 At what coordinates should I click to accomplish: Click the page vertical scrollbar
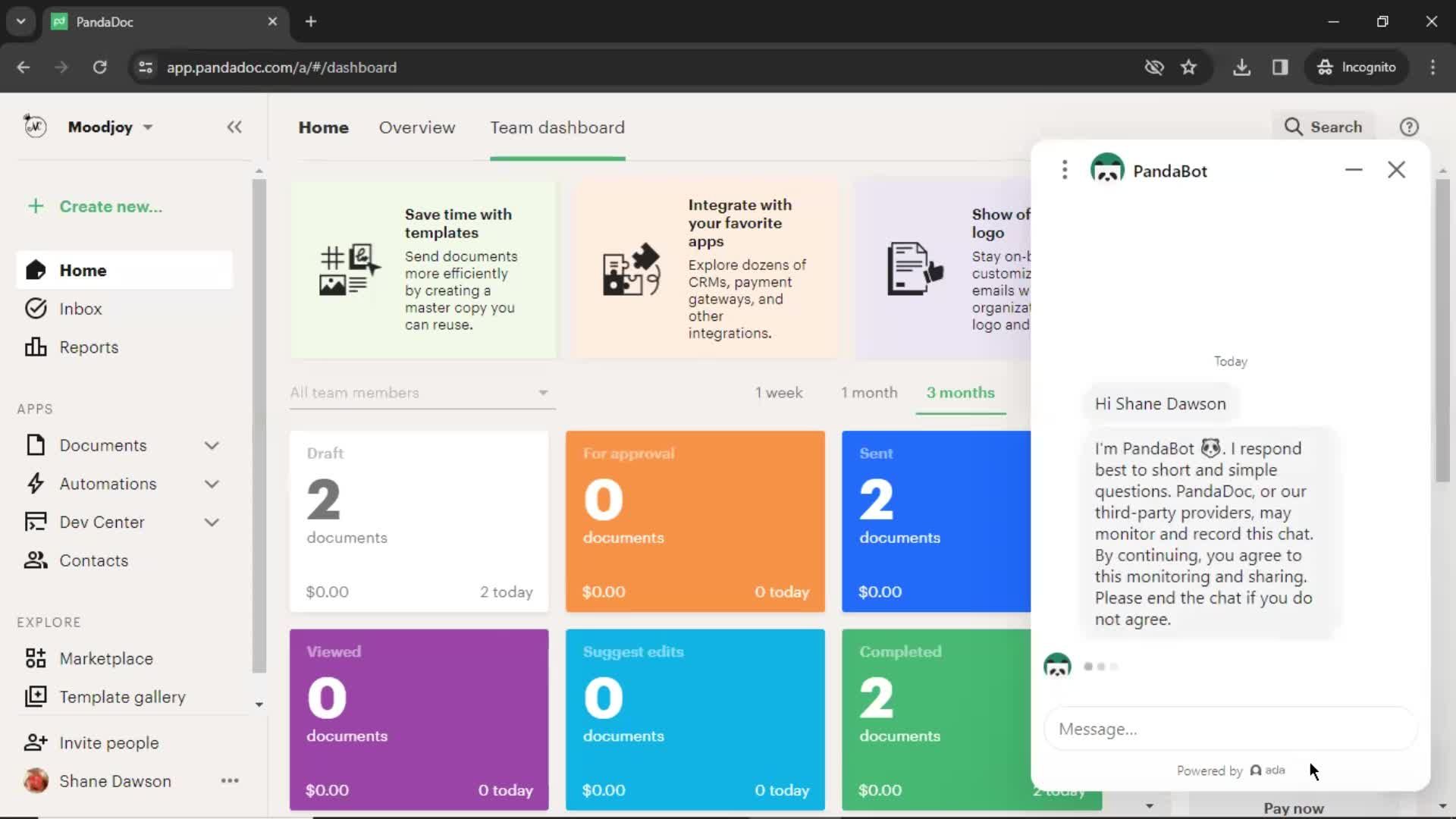[x=1442, y=330]
